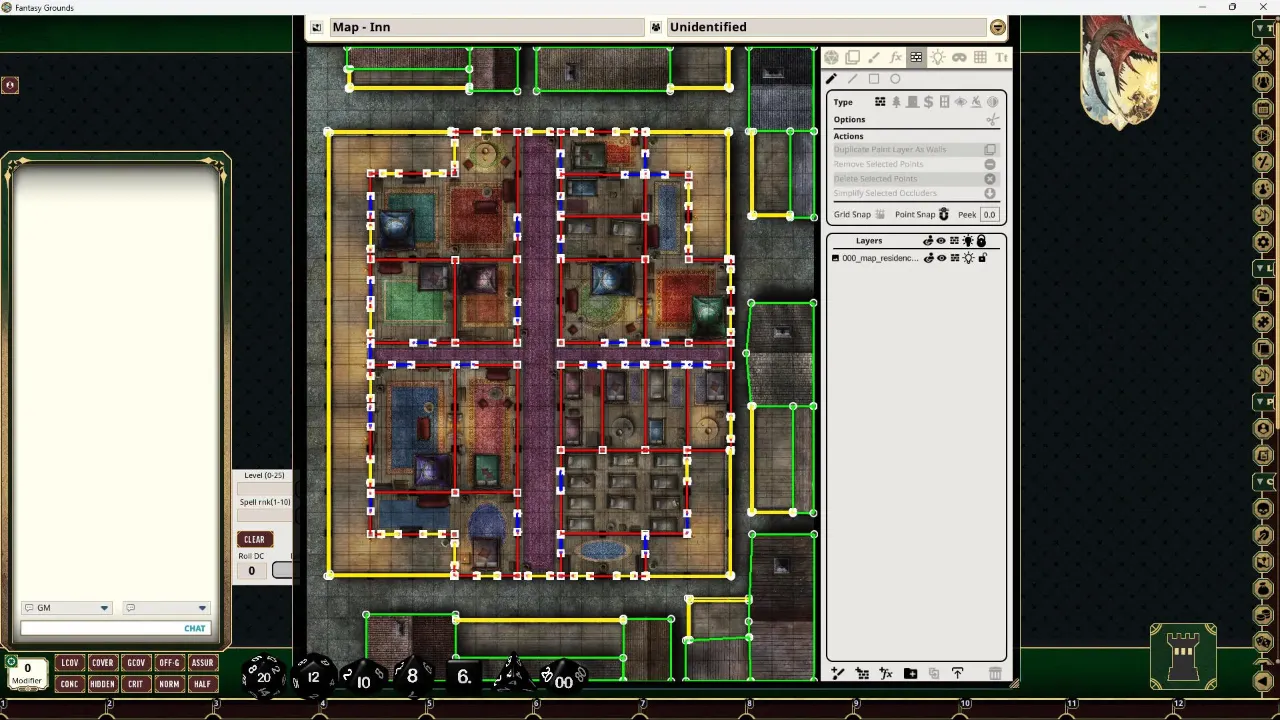Click the d8 die
Image resolution: width=1280 pixels, height=720 pixels.
[x=412, y=677]
